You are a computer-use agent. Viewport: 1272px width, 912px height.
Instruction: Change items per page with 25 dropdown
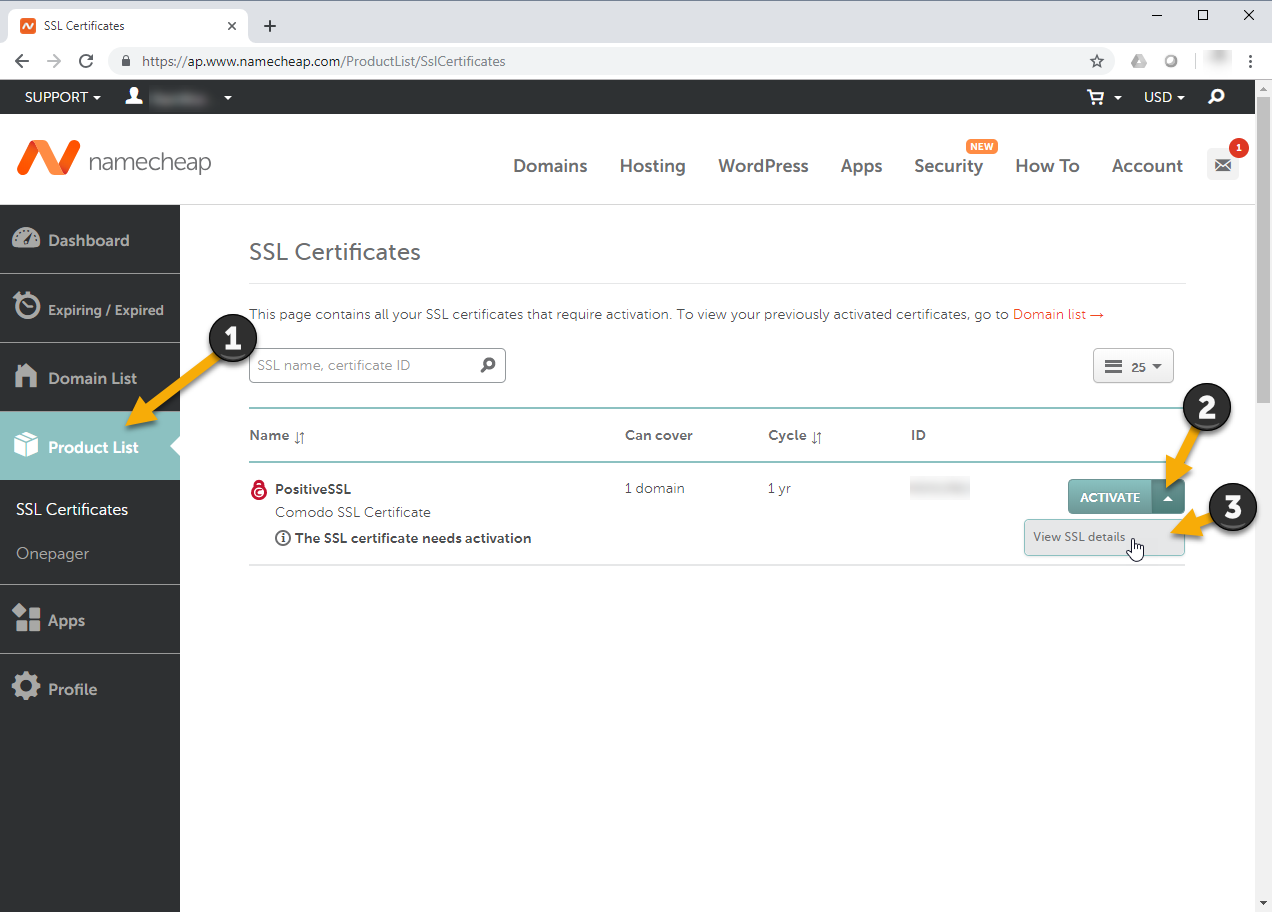[x=1133, y=366]
